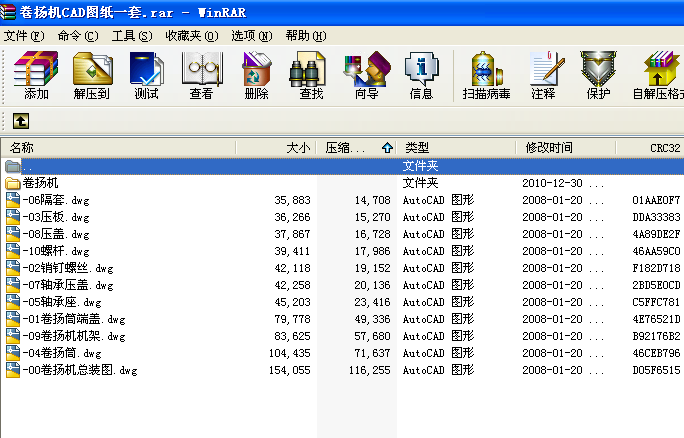This screenshot has height=438, width=684.
Task: Show archive 信息 (Info)
Action: coord(421,75)
